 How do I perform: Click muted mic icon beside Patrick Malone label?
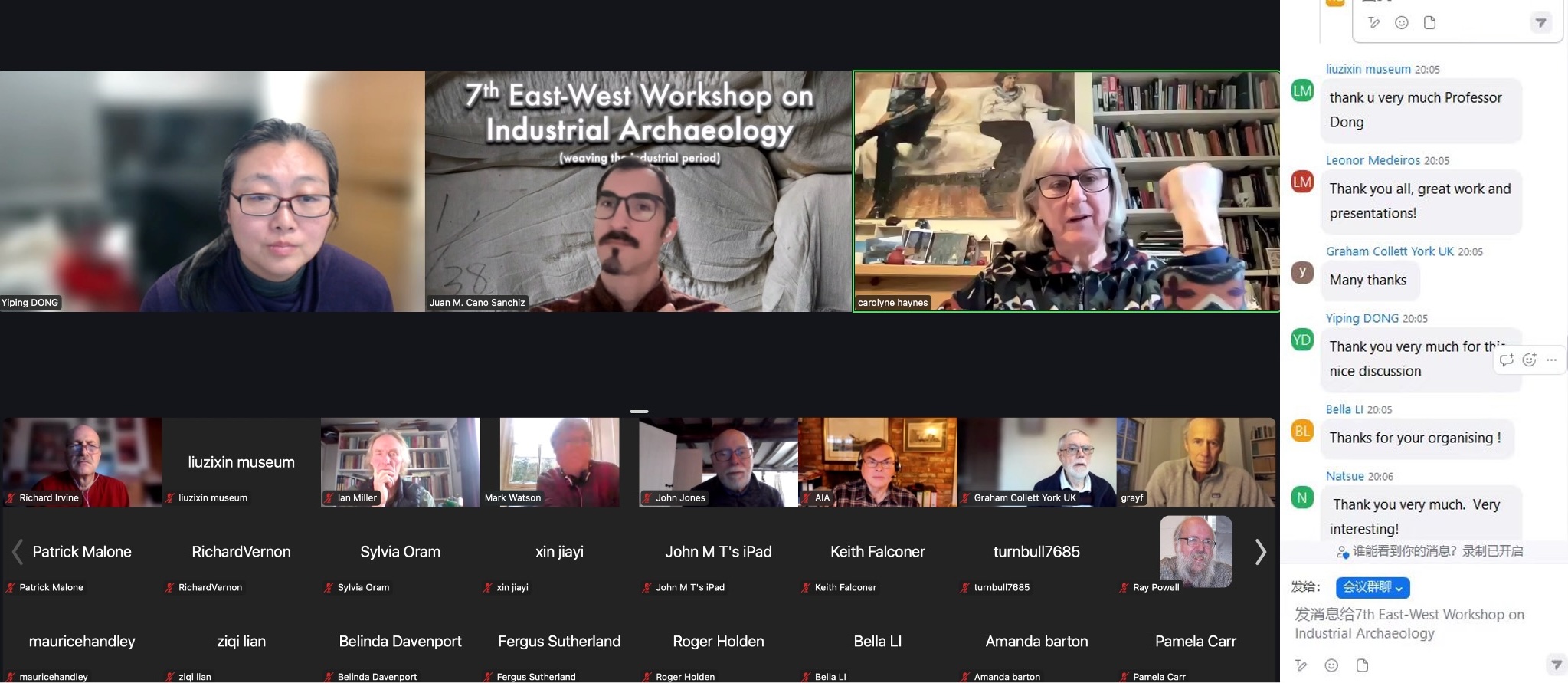[x=11, y=588]
